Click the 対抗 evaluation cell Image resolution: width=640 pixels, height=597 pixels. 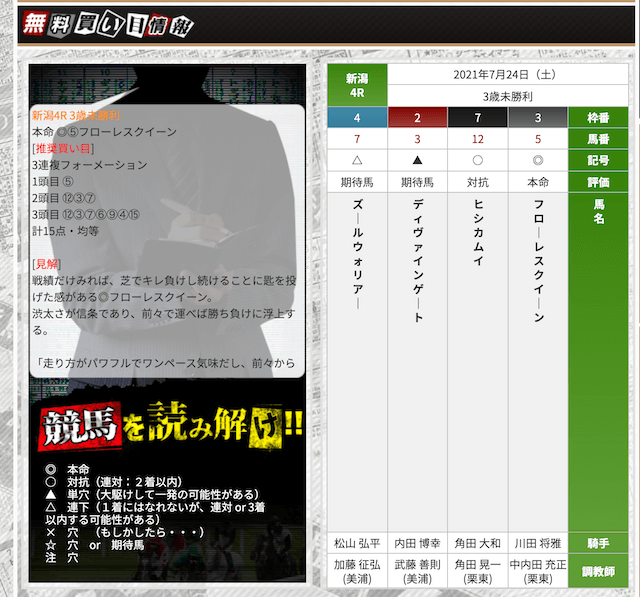click(x=478, y=182)
